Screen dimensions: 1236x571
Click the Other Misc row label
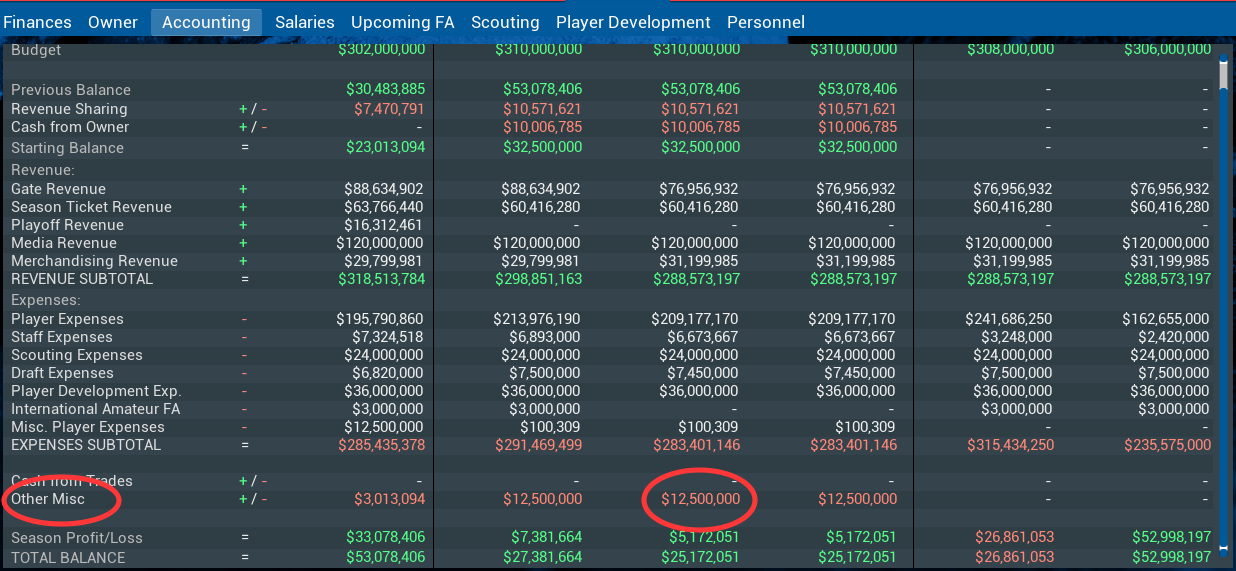(x=48, y=499)
